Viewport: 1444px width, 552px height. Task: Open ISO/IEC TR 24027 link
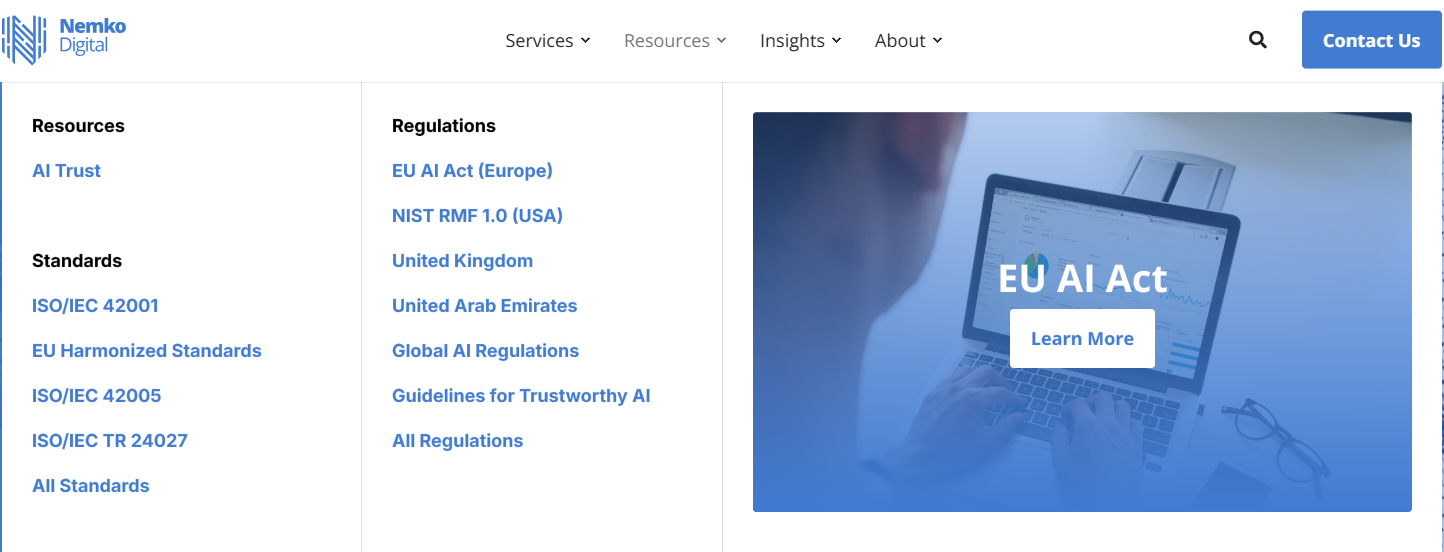pos(110,441)
